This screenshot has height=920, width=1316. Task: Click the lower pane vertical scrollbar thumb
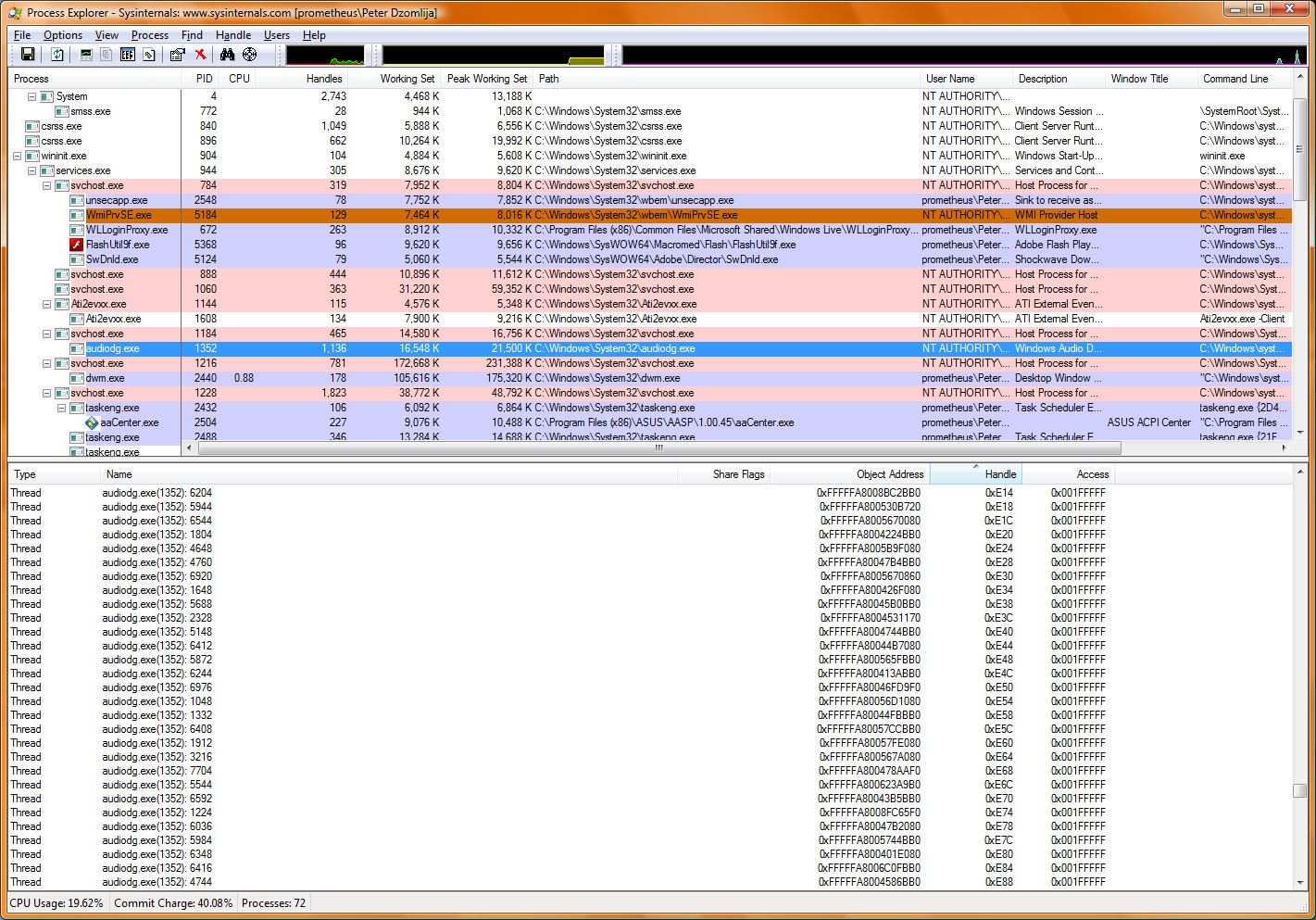[x=1300, y=790]
